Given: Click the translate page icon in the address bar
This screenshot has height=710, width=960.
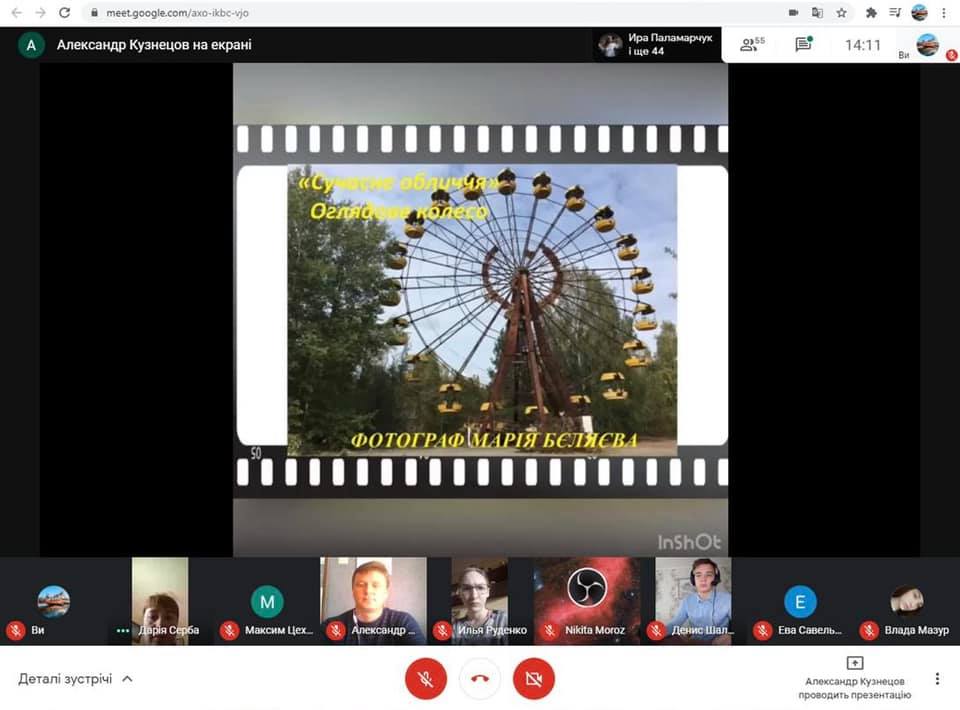Looking at the screenshot, I should click(x=818, y=13).
